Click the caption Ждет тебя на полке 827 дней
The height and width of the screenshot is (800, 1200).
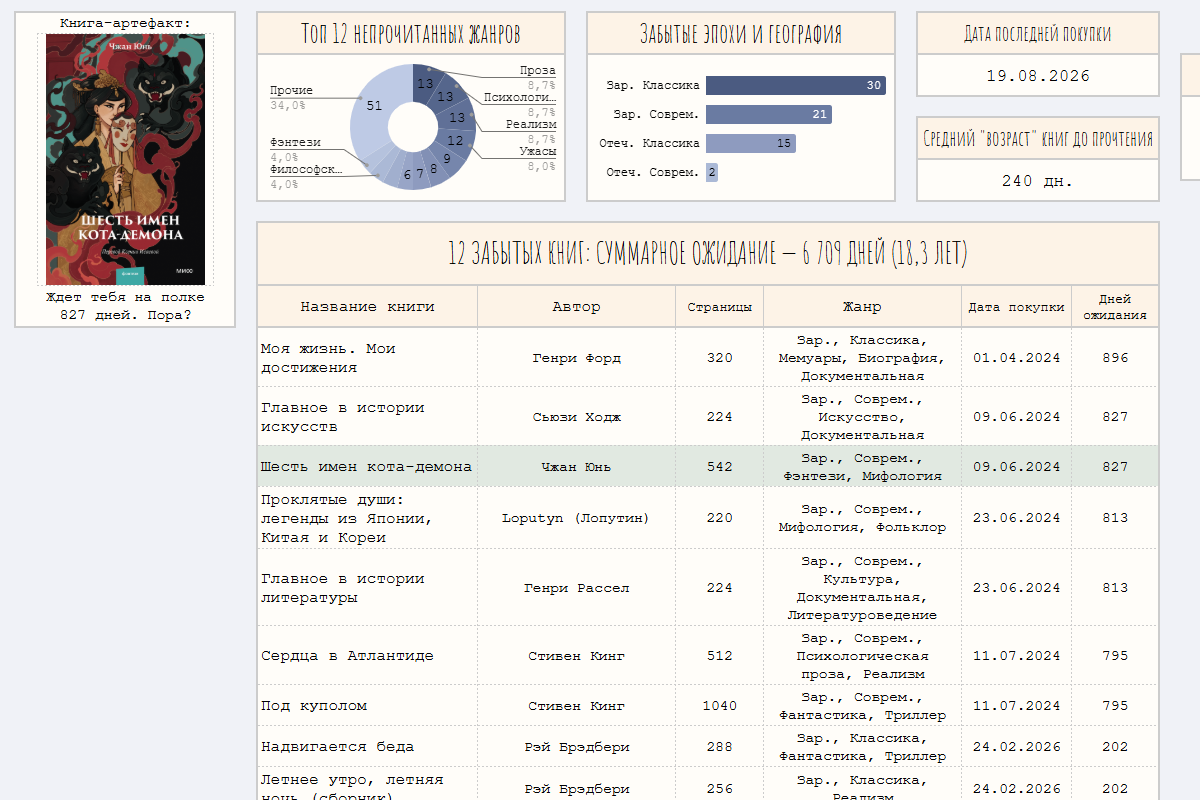125,306
